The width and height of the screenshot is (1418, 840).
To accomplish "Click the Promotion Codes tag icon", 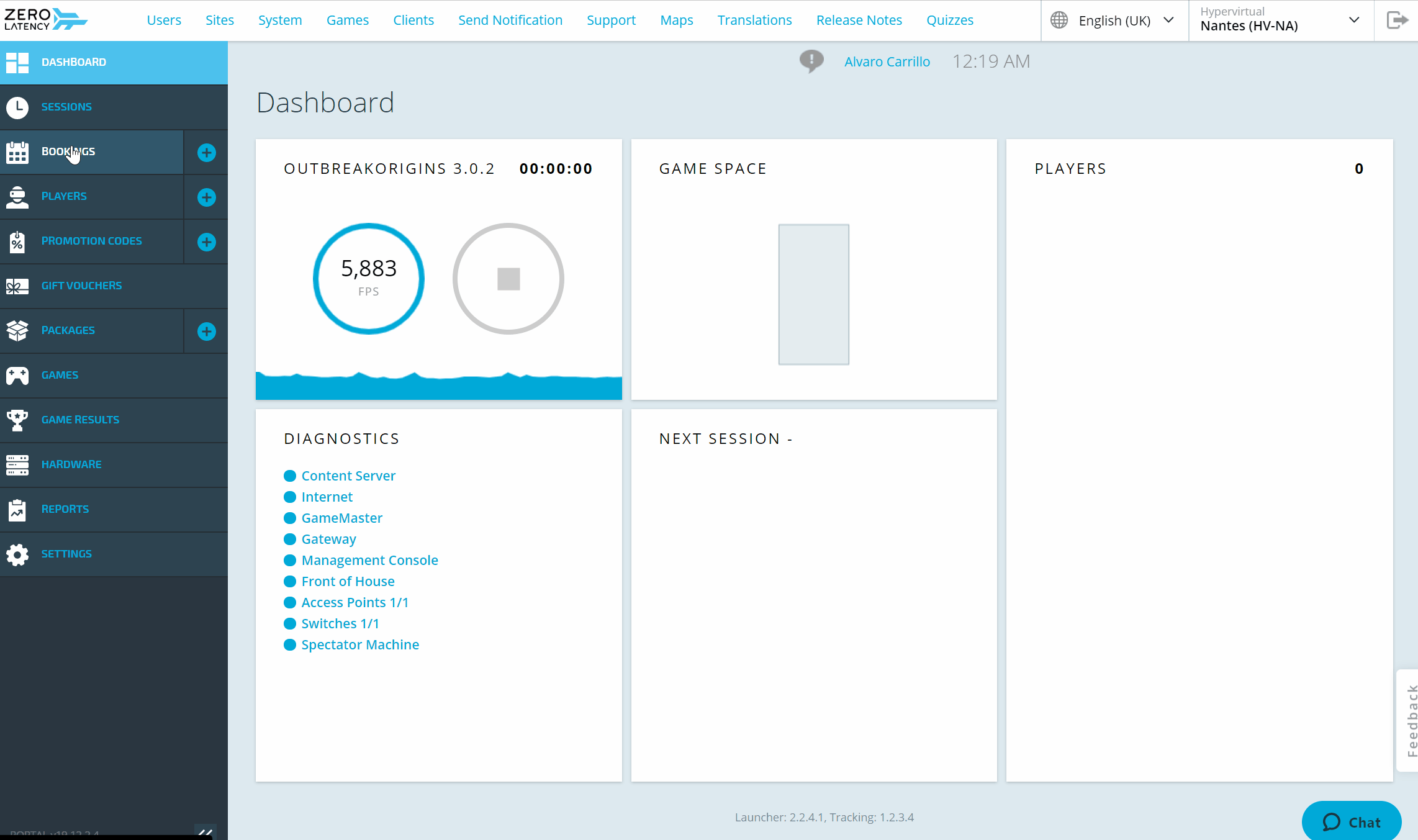I will [17, 242].
